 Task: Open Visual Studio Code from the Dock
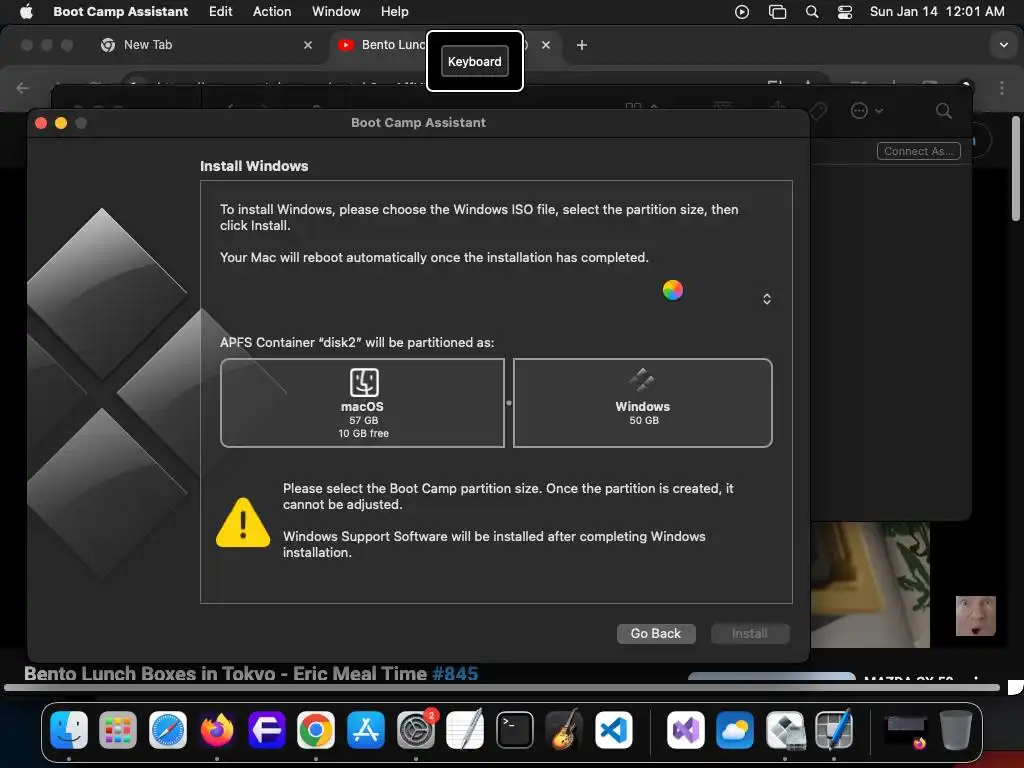614,729
